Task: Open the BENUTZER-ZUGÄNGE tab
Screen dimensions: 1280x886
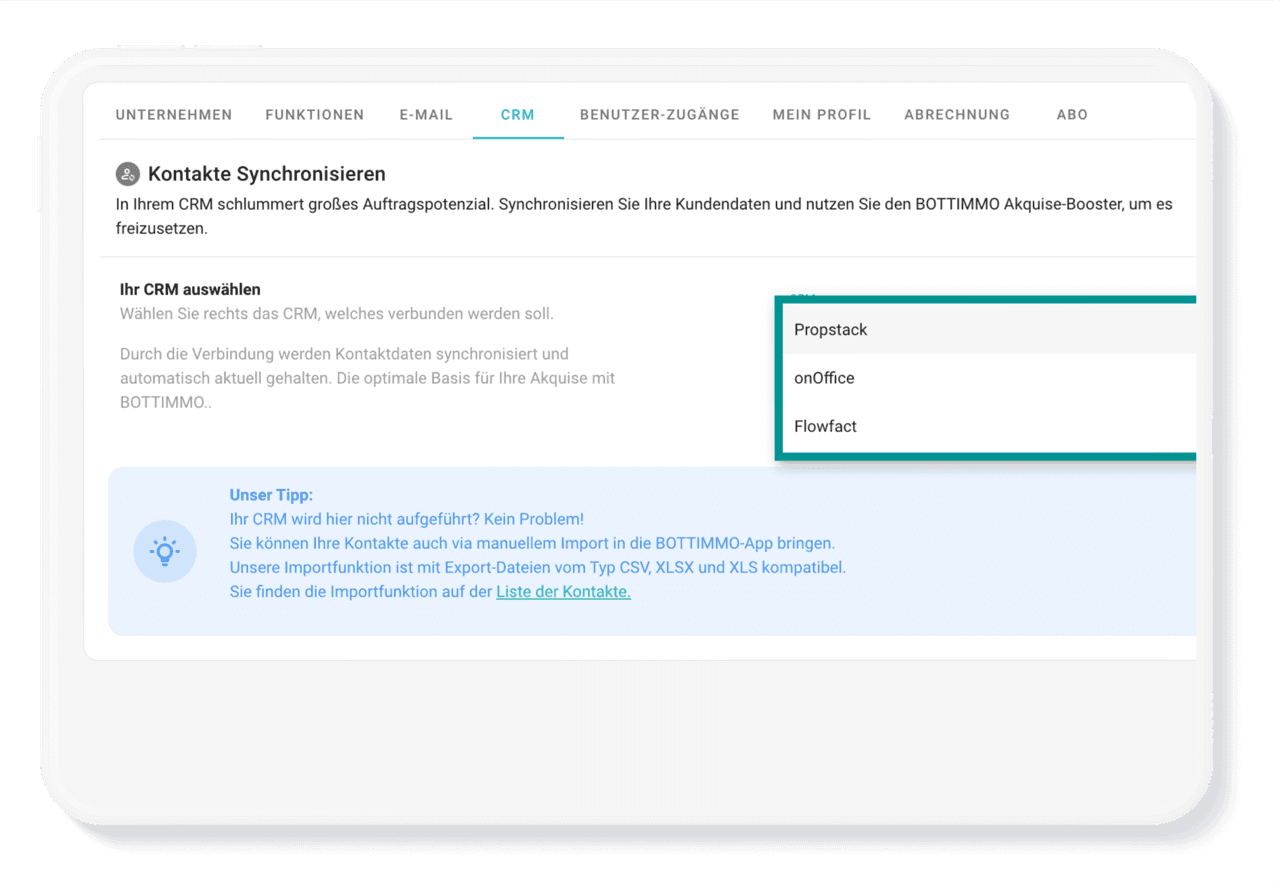Action: (x=660, y=114)
